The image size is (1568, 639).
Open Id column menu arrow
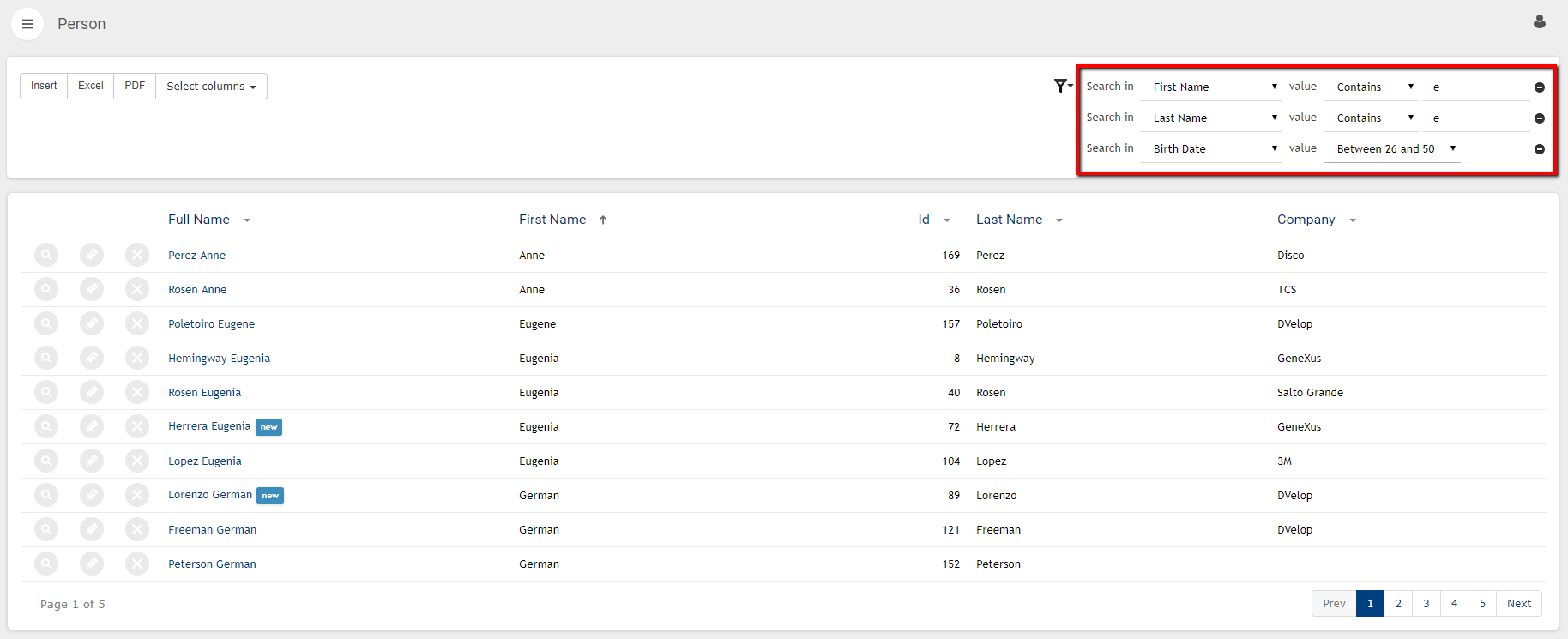[x=947, y=220]
